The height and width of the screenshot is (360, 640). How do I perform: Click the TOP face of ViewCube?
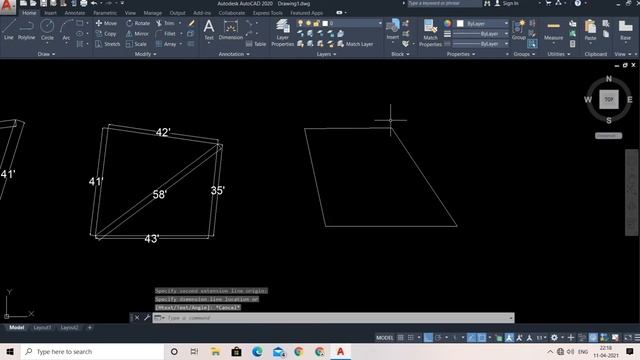pos(609,99)
